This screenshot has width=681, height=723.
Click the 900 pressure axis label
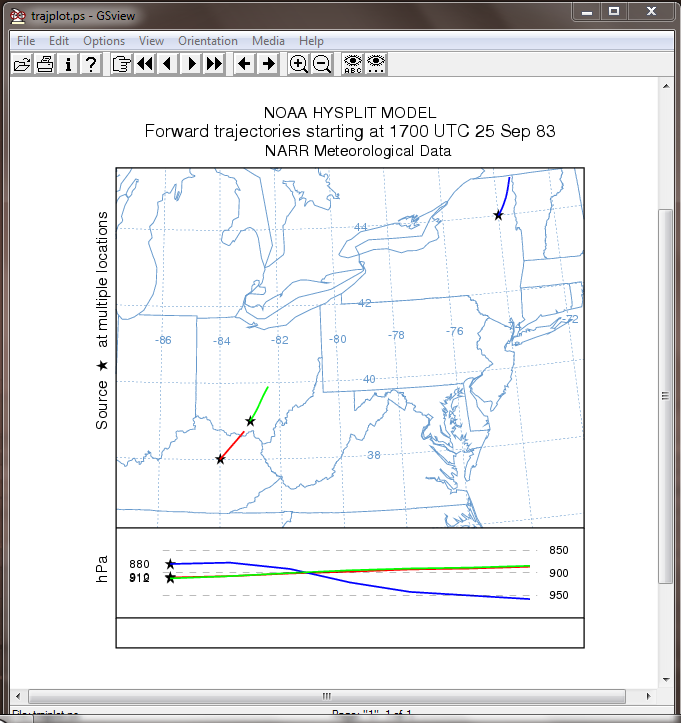pyautogui.click(x=558, y=573)
